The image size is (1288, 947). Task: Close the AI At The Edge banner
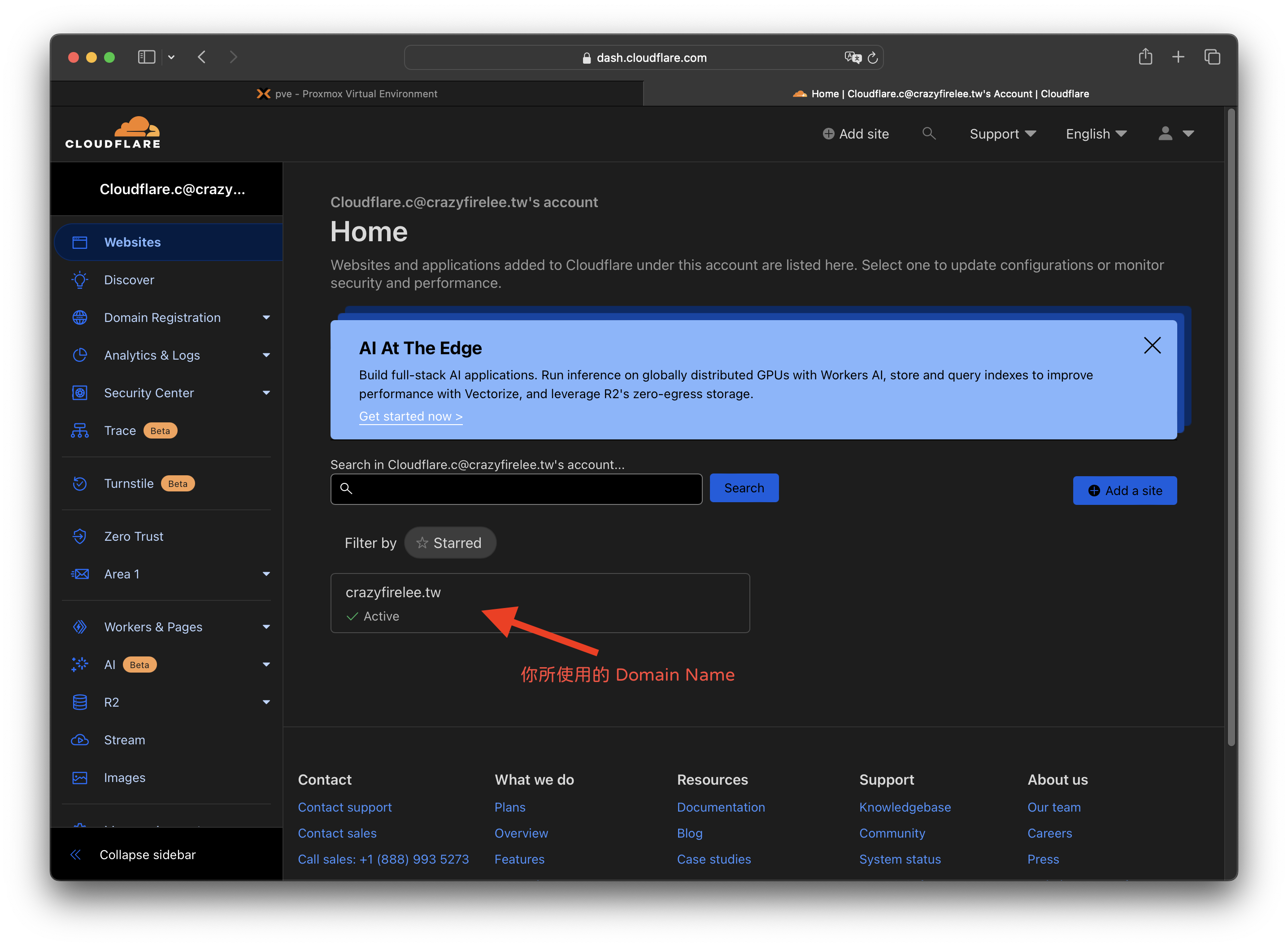coord(1152,345)
